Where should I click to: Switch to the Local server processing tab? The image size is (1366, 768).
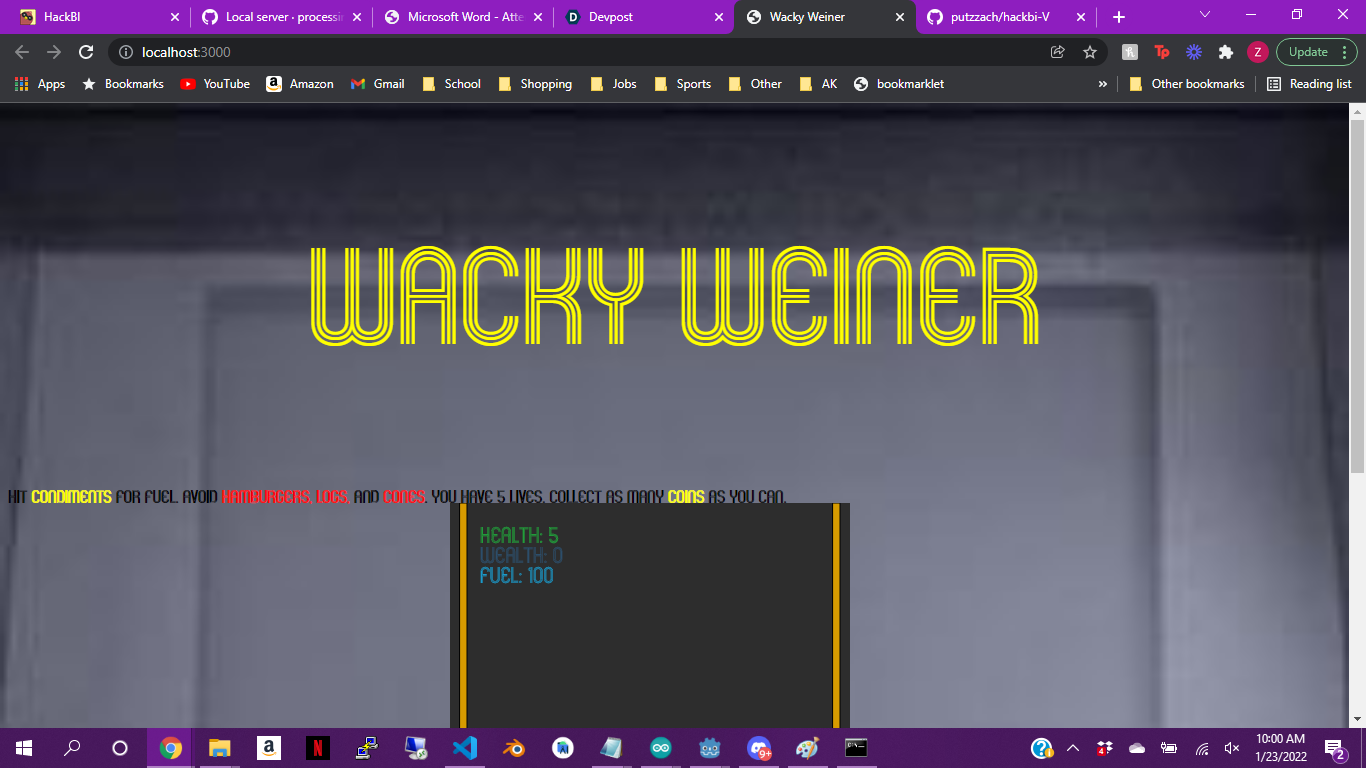280,17
